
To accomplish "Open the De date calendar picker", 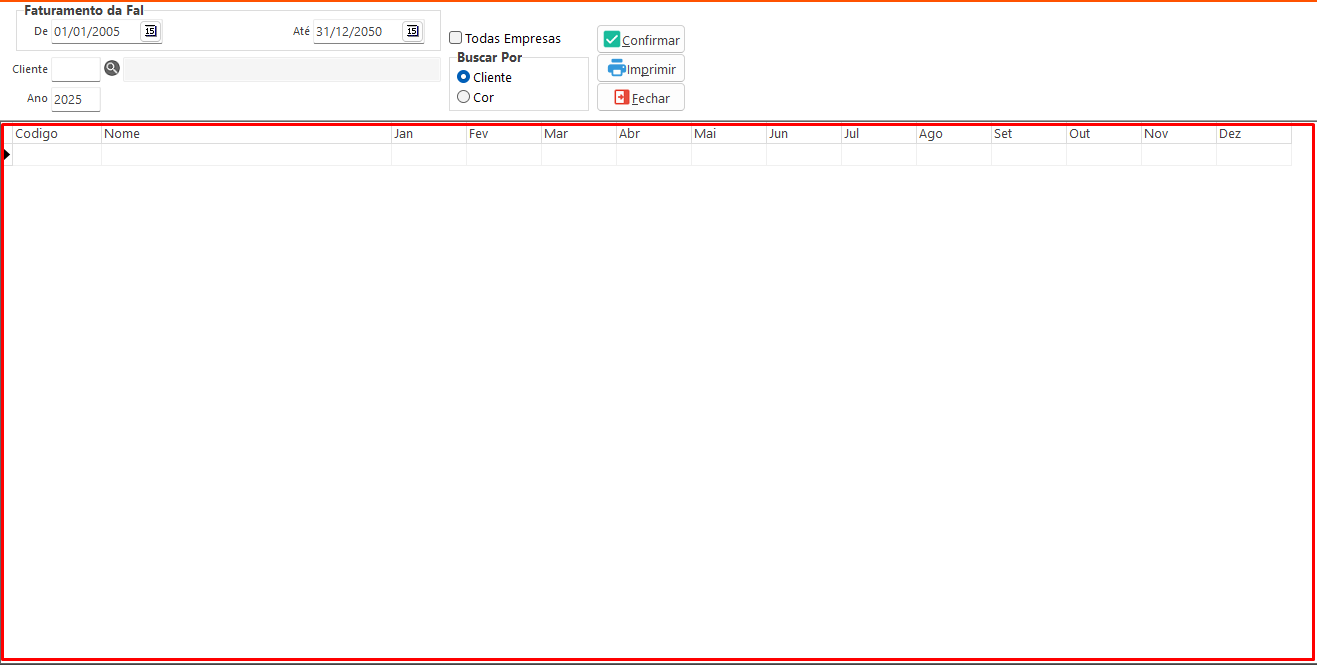I will [150, 31].
